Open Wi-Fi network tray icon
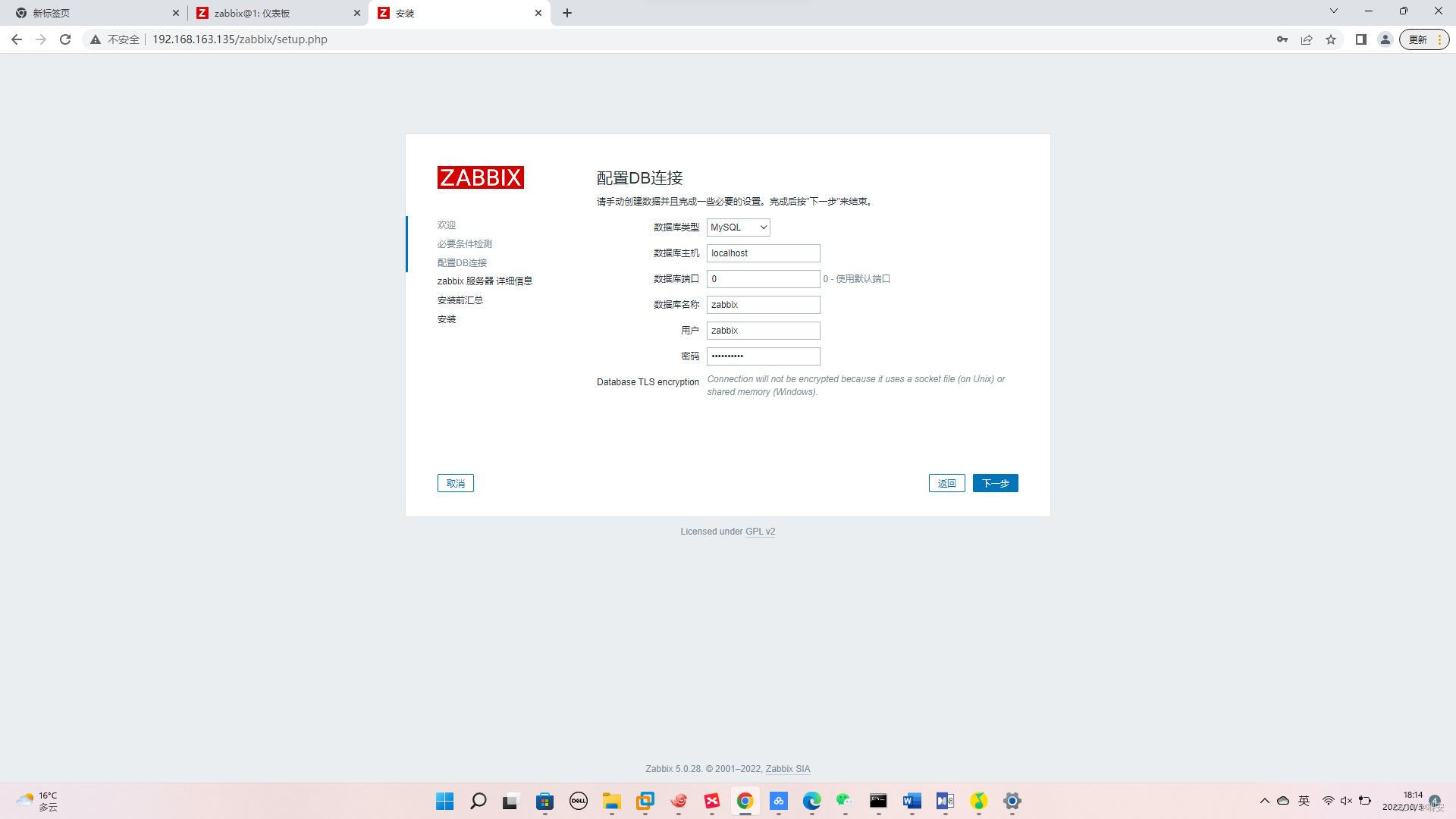The image size is (1456, 819). (x=1328, y=801)
